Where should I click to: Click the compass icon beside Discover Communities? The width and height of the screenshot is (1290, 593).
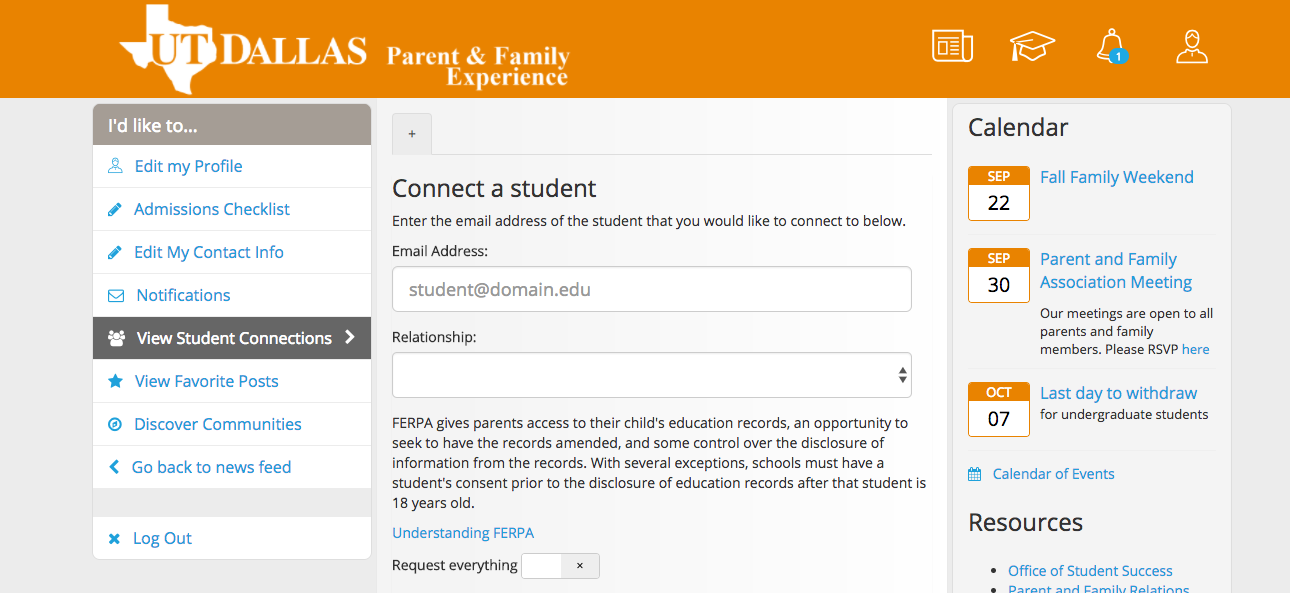point(115,424)
